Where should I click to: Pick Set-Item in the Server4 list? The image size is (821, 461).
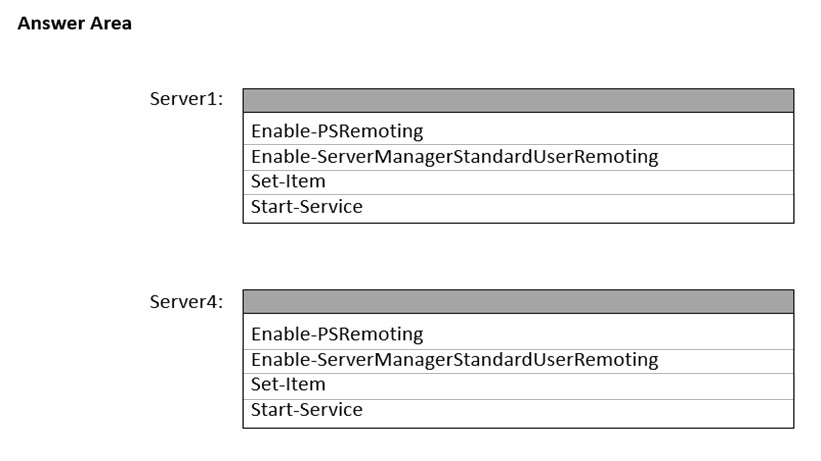(x=288, y=384)
